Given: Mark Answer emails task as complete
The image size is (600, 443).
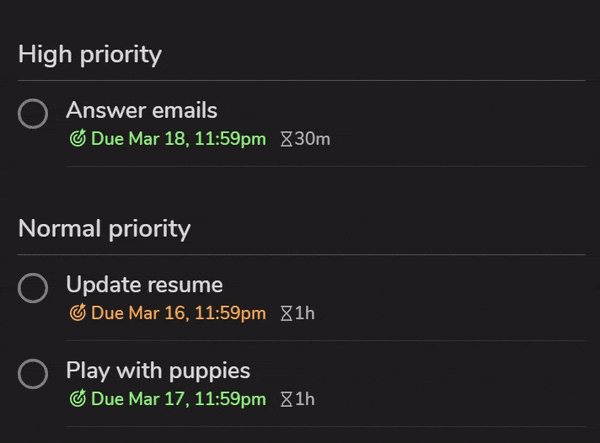Looking at the screenshot, I should pos(33,114).
